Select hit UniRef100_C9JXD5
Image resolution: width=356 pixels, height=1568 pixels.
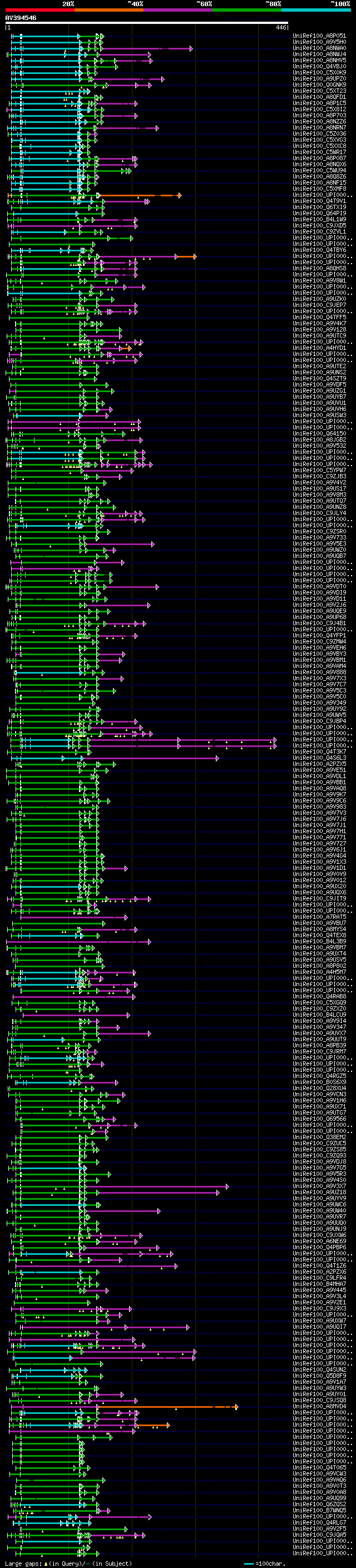click(319, 225)
